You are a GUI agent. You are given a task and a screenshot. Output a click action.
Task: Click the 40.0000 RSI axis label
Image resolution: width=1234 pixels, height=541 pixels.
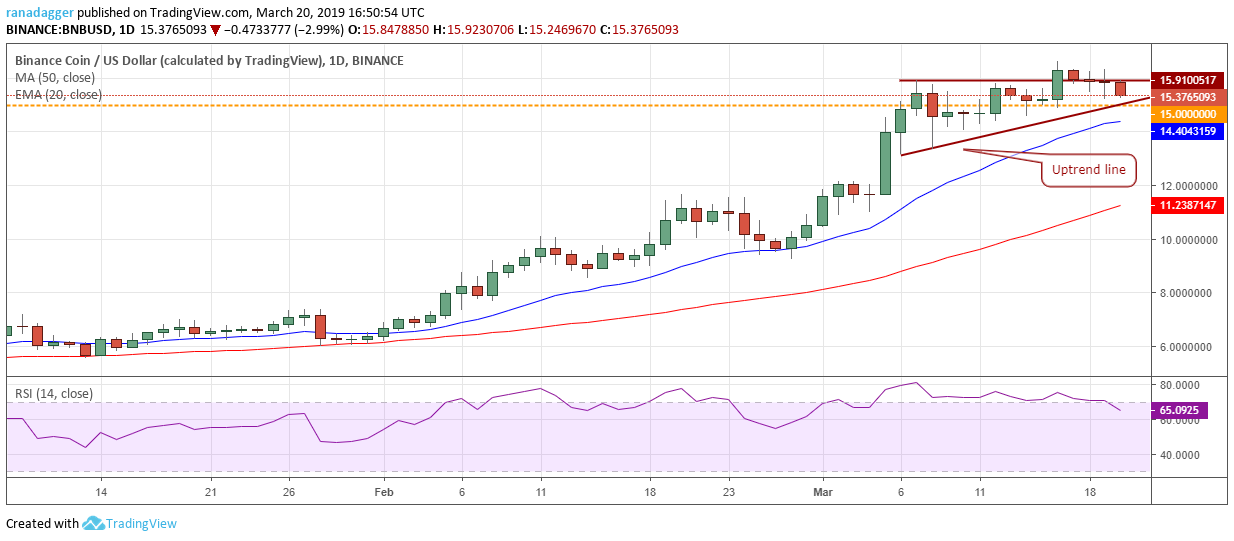coord(1182,455)
